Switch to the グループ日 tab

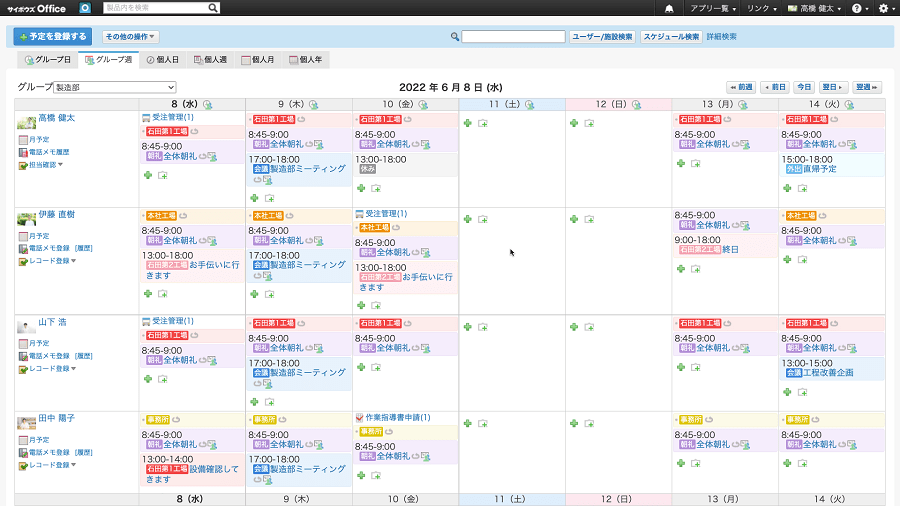(x=48, y=60)
